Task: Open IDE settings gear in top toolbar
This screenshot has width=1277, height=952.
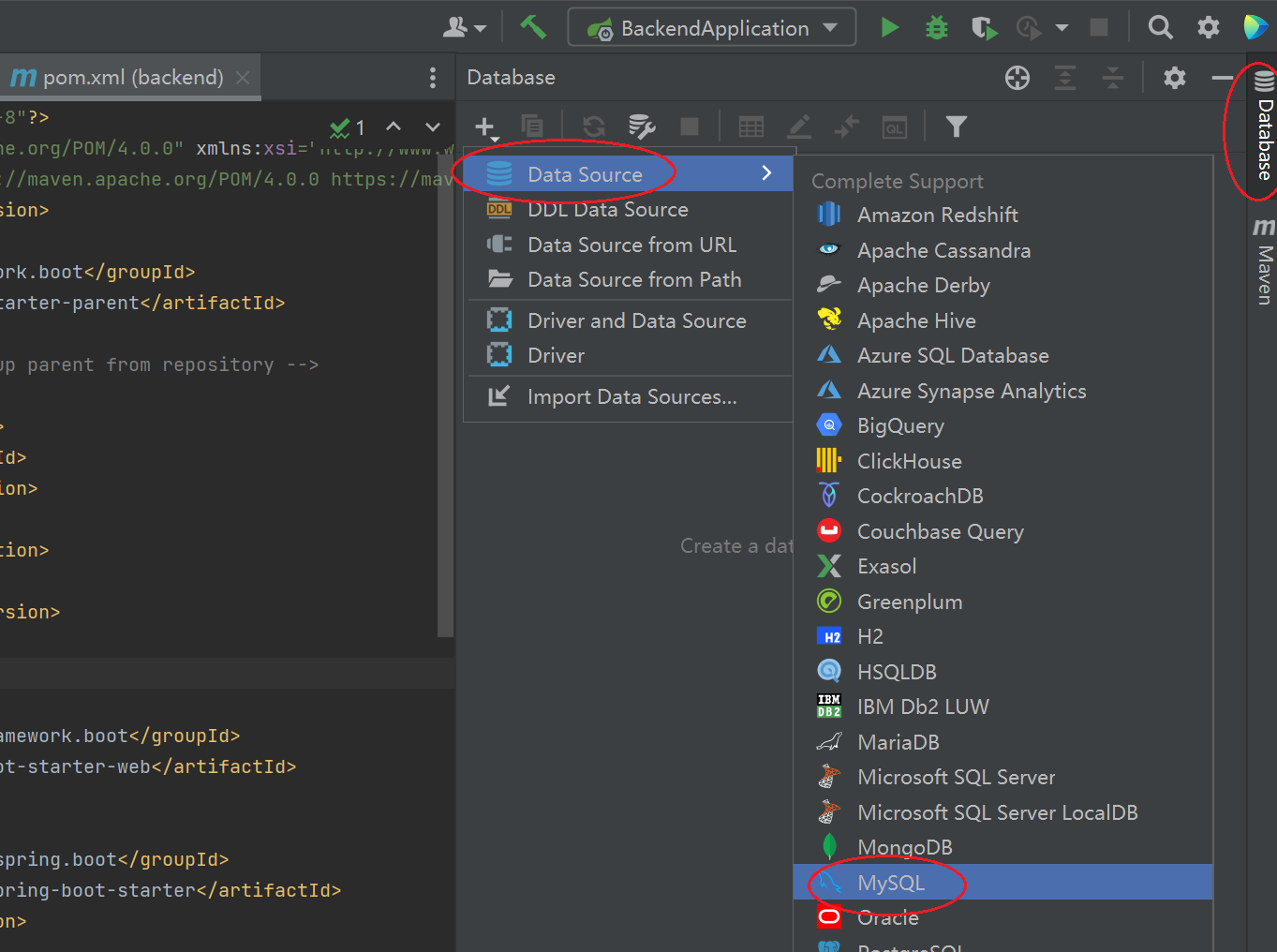Action: point(1209,27)
